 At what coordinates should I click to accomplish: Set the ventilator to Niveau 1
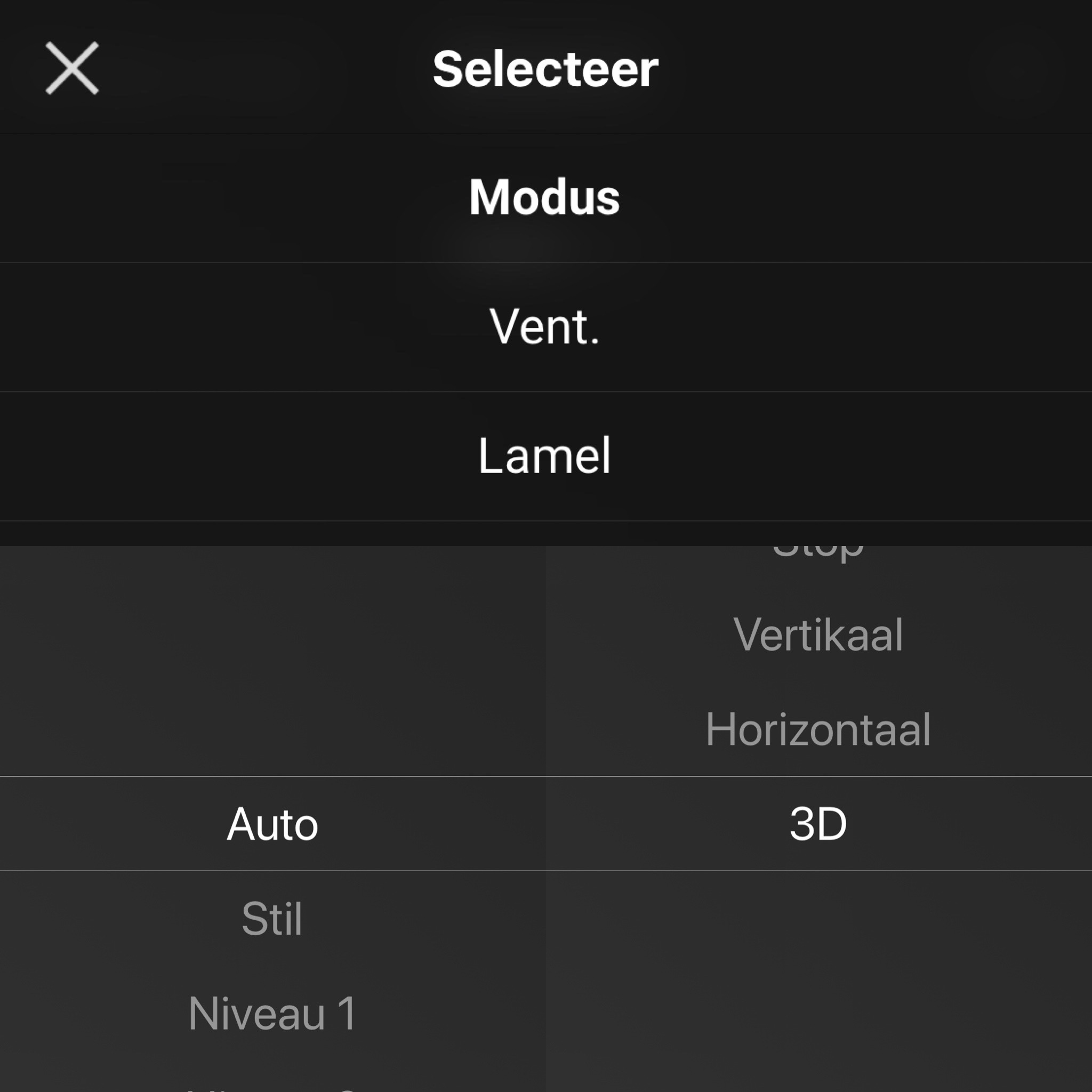tap(272, 1014)
